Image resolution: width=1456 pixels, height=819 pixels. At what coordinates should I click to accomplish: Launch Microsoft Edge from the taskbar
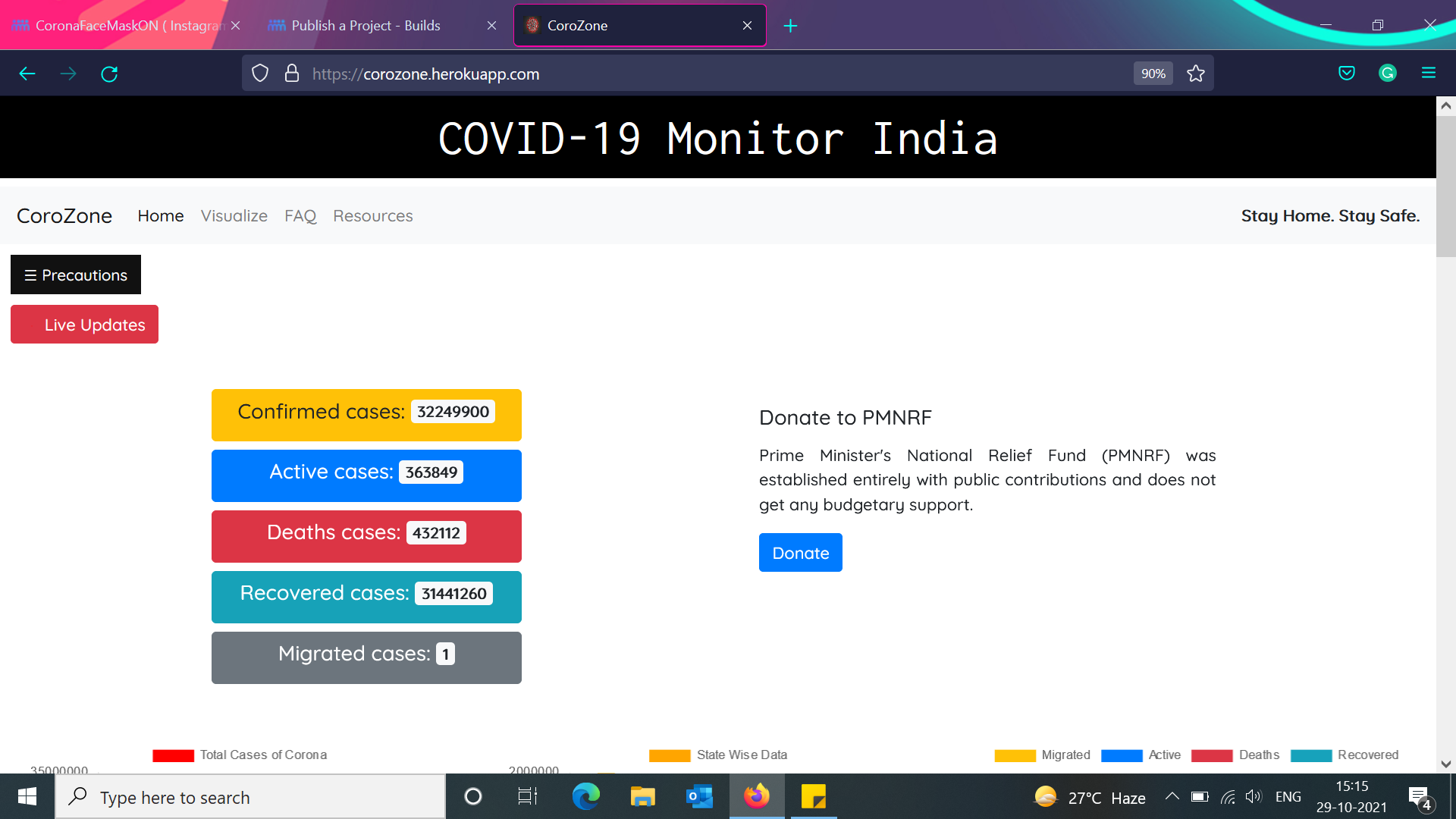(585, 796)
